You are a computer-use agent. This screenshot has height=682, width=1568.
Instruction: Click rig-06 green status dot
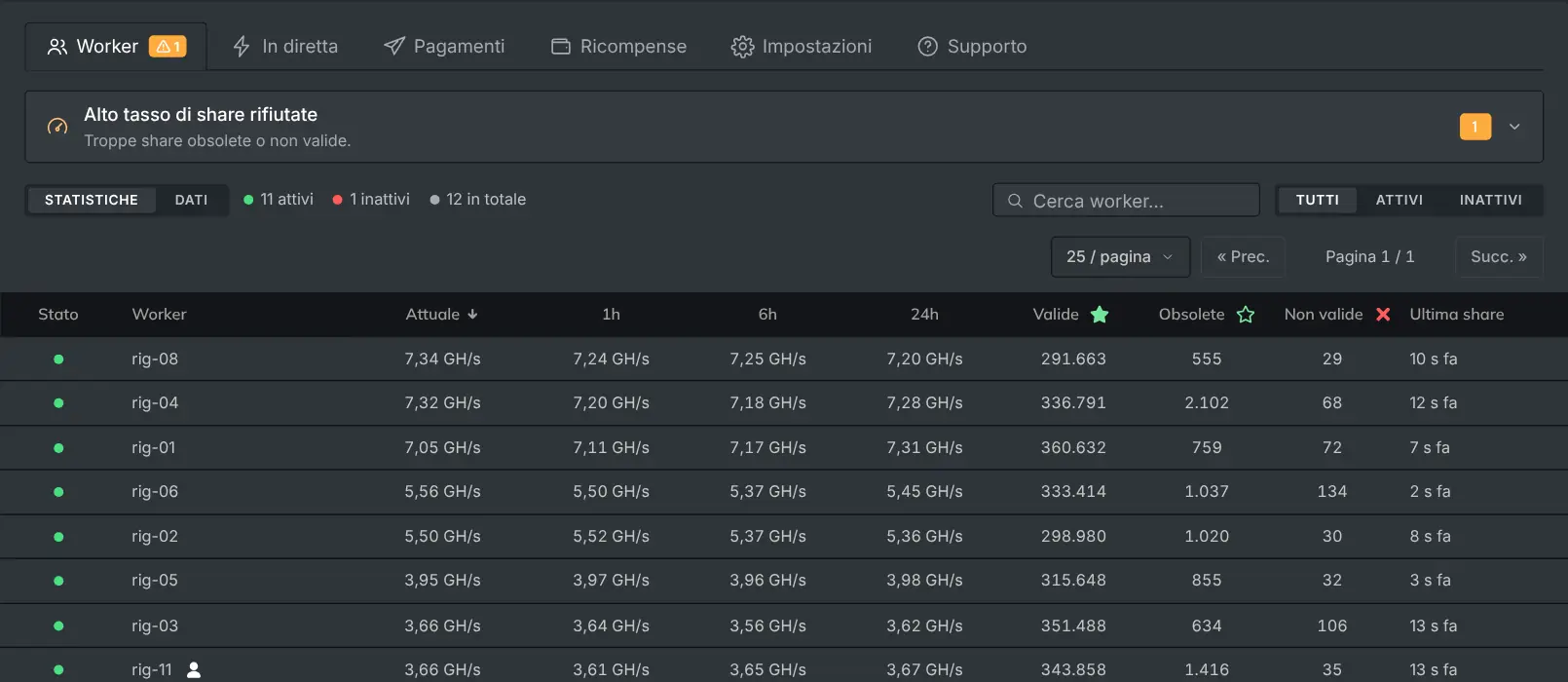(x=58, y=492)
